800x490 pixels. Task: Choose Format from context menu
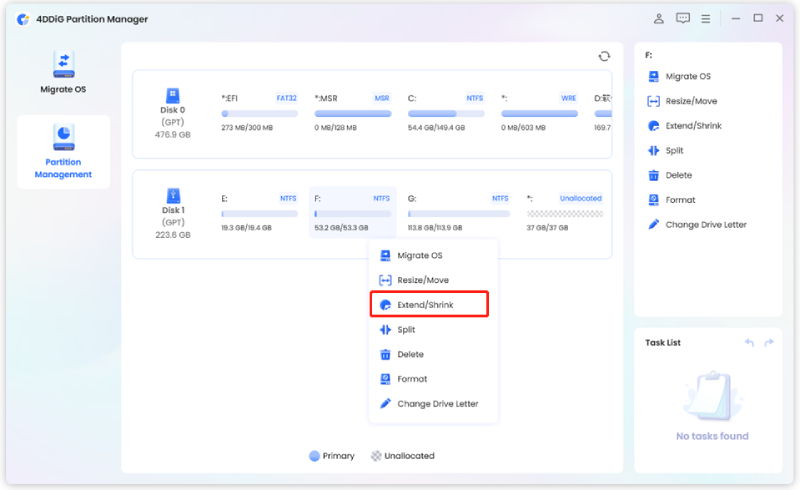(433, 379)
